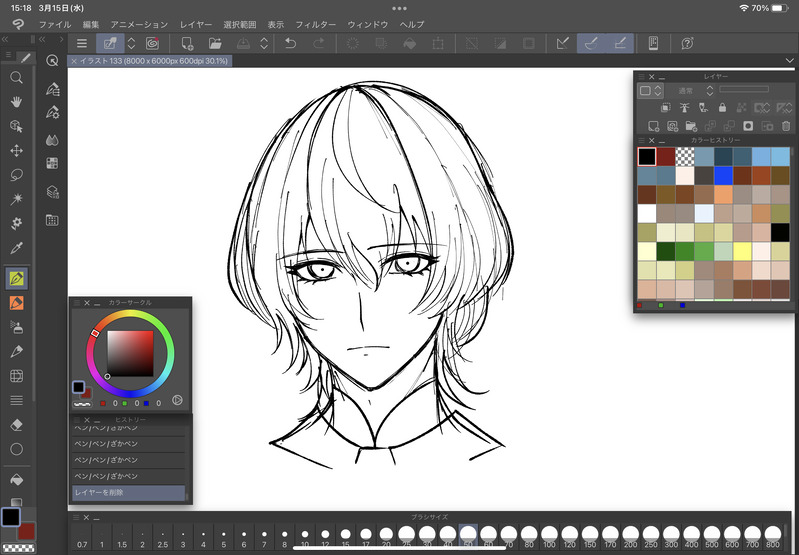
Task: Choose brush size 0.7
Action: coord(82,537)
